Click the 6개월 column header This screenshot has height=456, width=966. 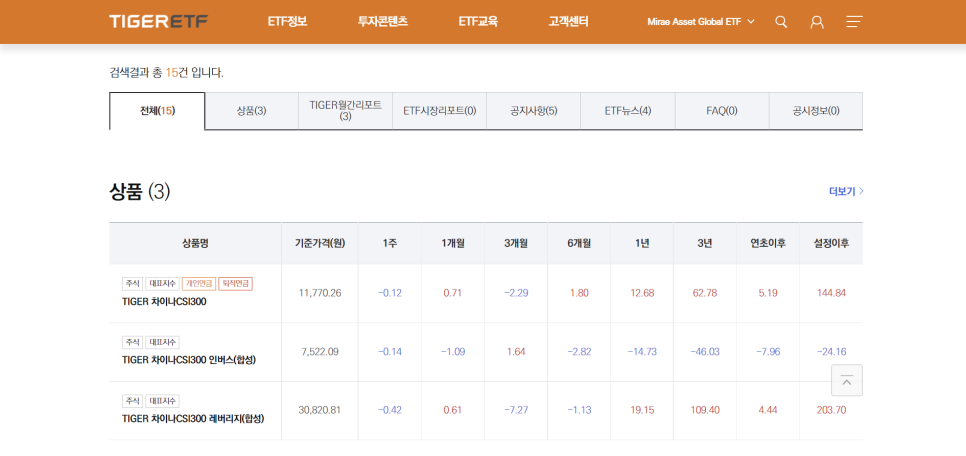pos(579,243)
